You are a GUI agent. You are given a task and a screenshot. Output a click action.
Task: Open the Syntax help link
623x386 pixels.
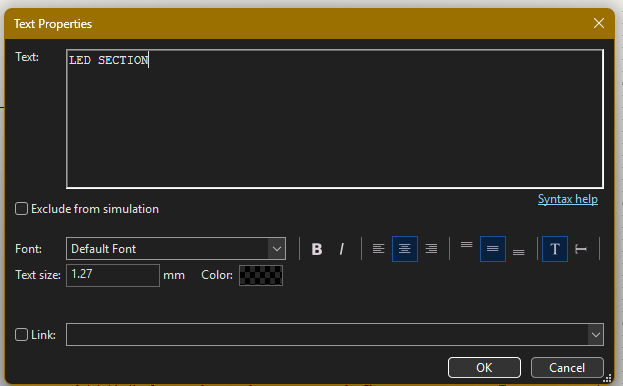[x=567, y=199]
